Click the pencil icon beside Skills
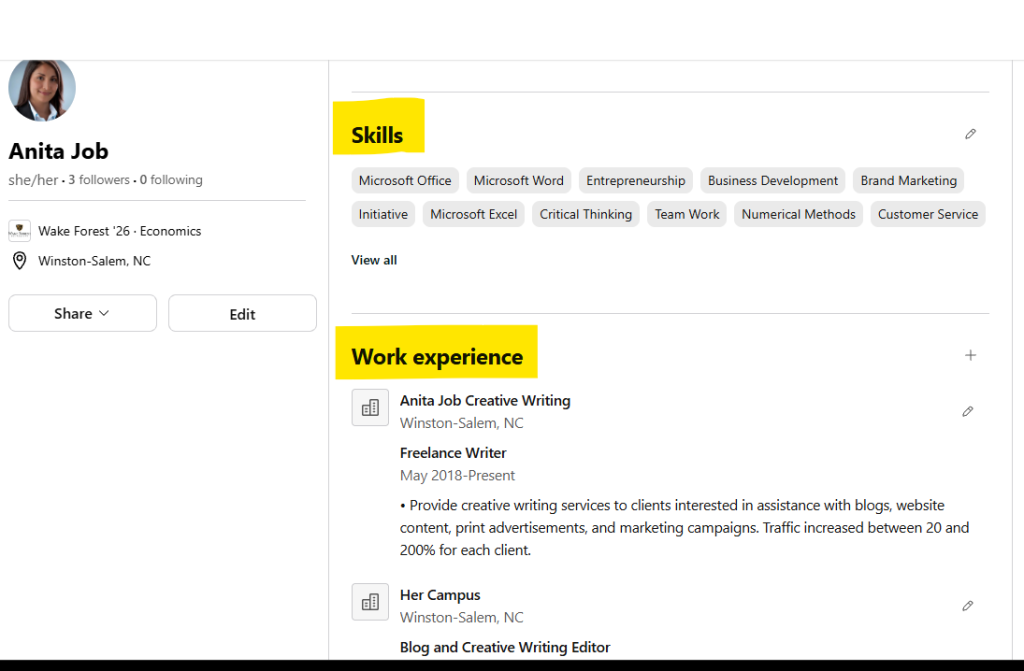Screen dimensions: 1024x671 (970, 134)
